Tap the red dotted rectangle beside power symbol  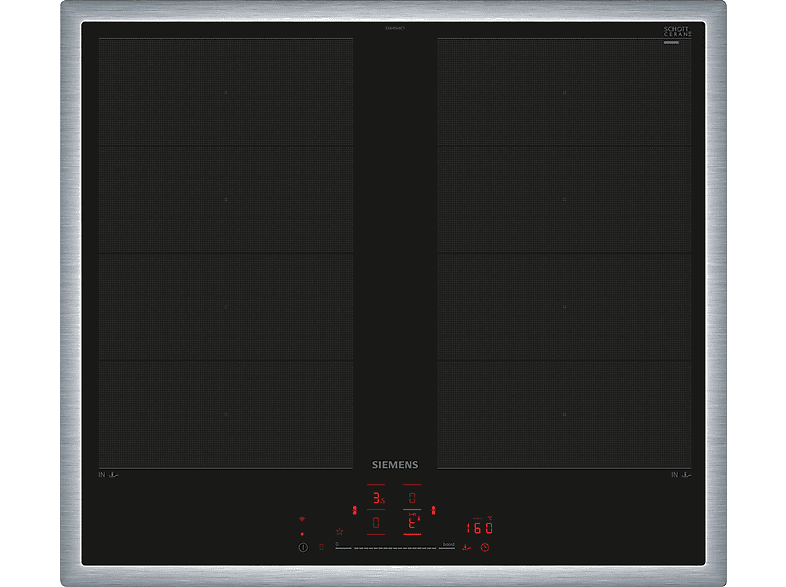coord(321,547)
